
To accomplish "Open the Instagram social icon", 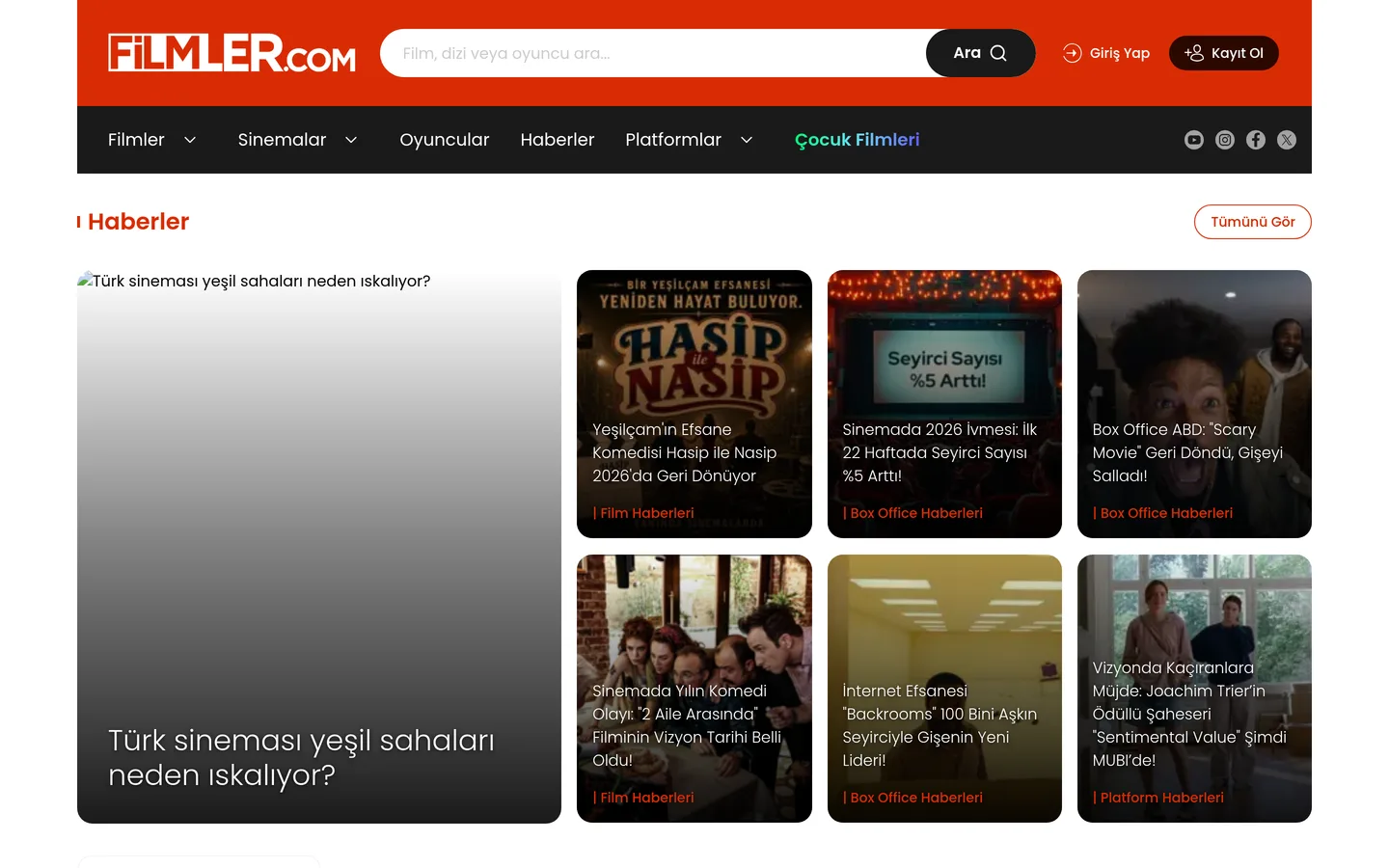I will tap(1225, 140).
